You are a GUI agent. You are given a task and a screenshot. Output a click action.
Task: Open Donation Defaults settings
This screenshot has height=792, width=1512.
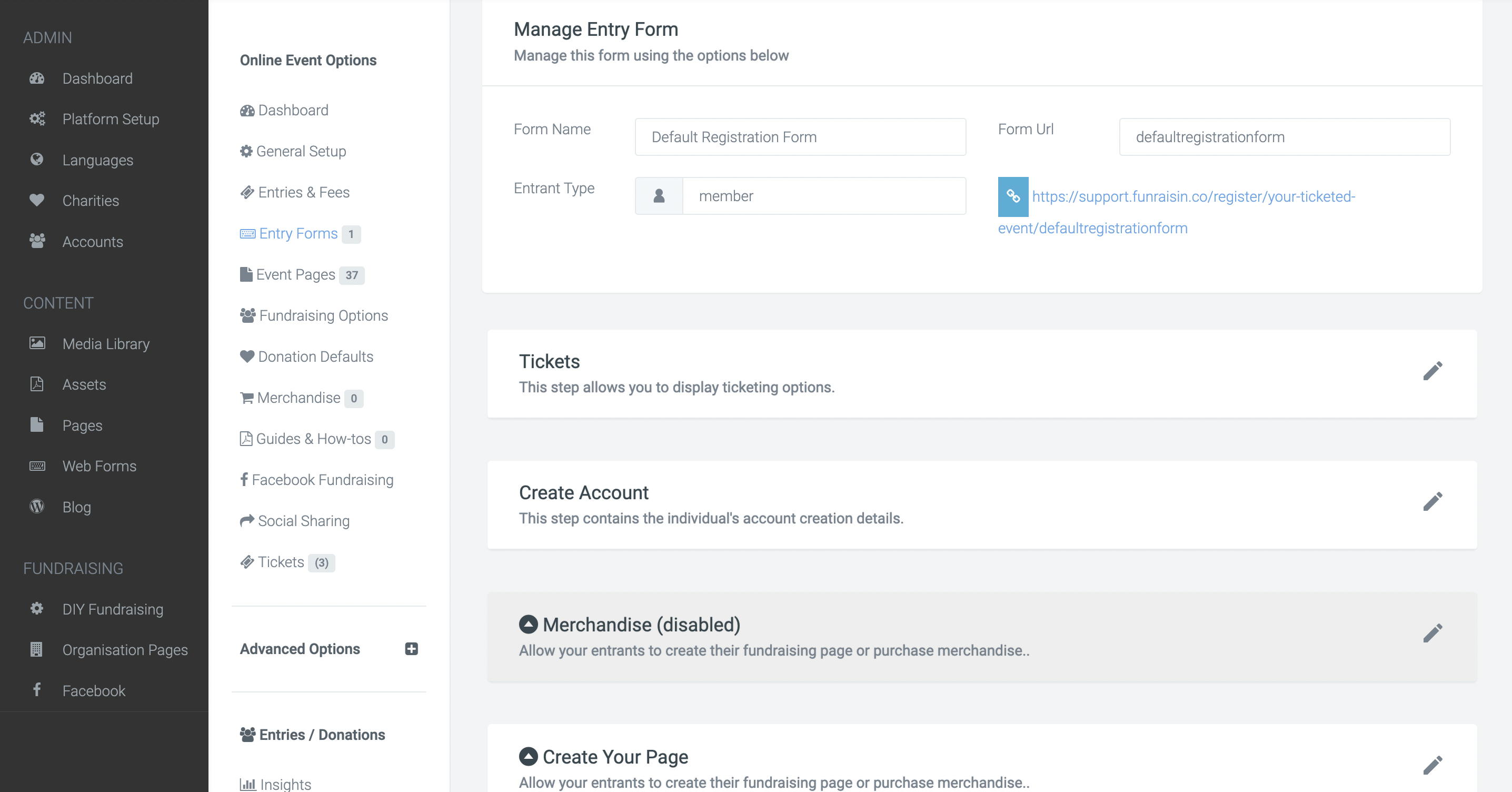(306, 357)
